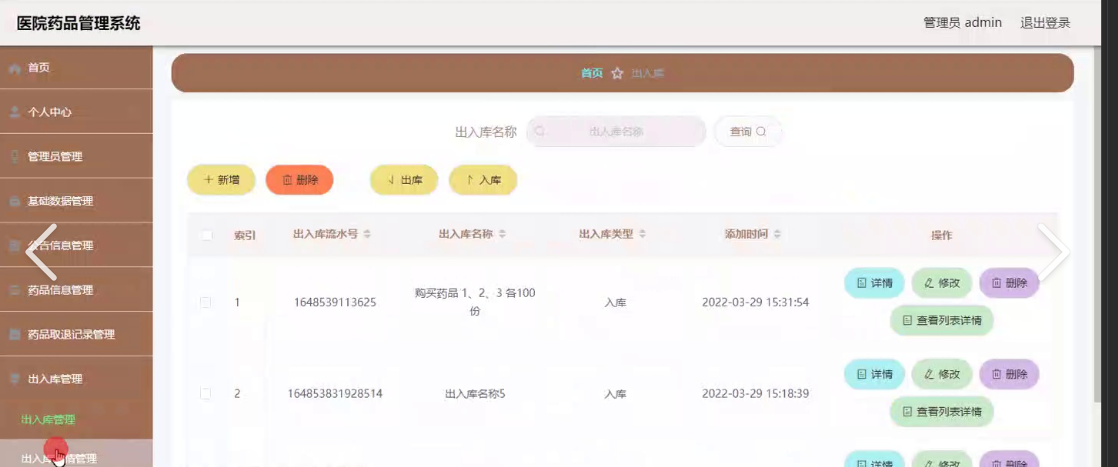Expand 药品信息管理 sidebar menu
1118x467 pixels.
76,290
